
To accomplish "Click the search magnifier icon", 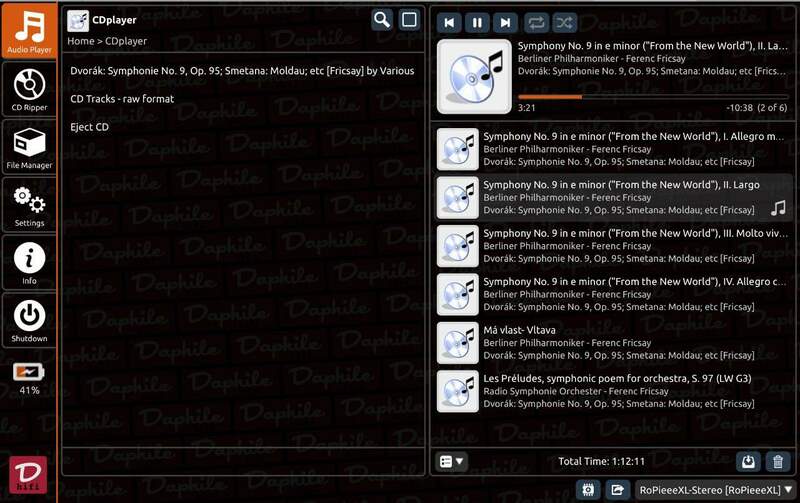I will (382, 20).
